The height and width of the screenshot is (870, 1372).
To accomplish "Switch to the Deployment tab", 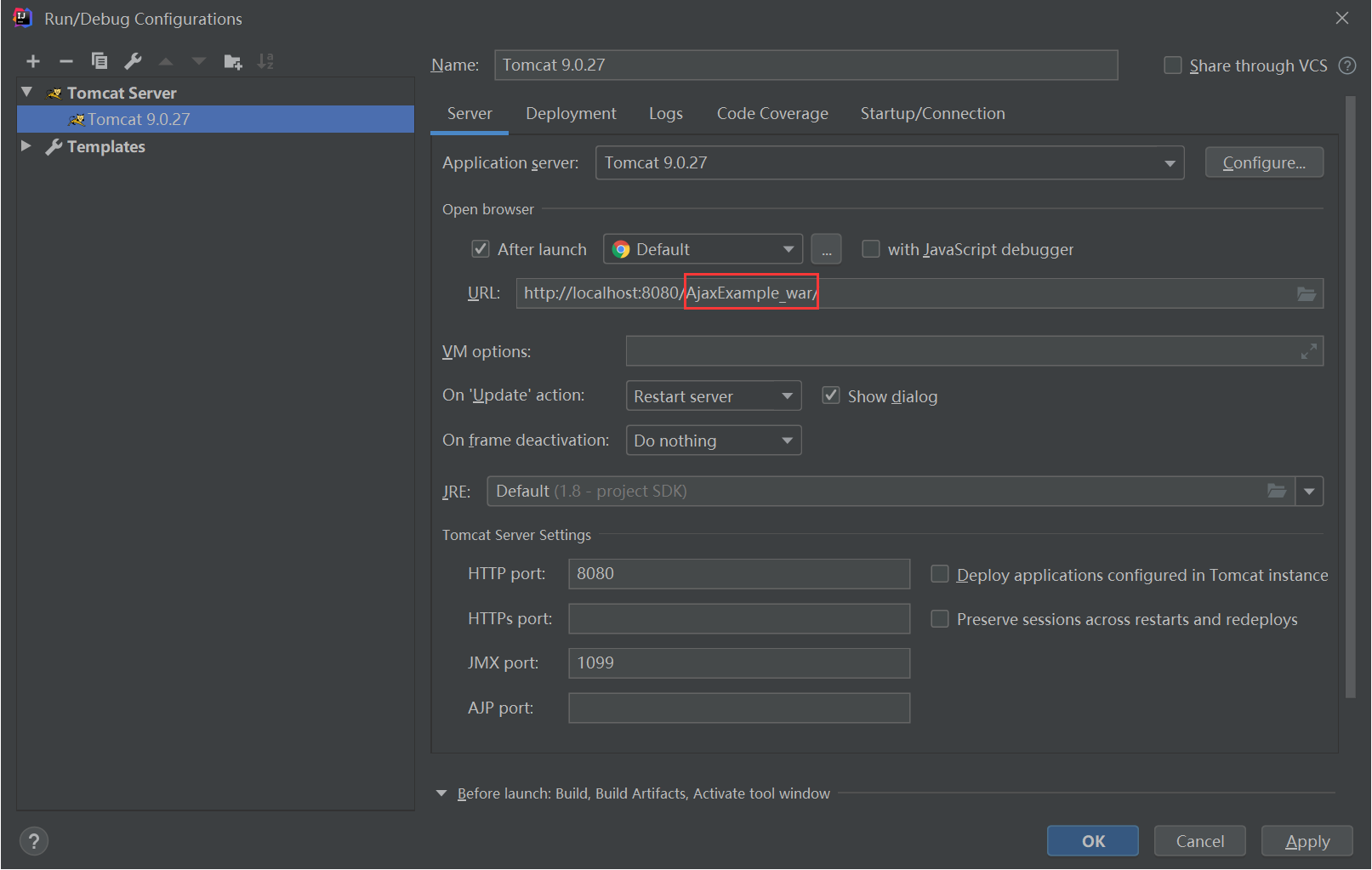I will click(x=571, y=114).
